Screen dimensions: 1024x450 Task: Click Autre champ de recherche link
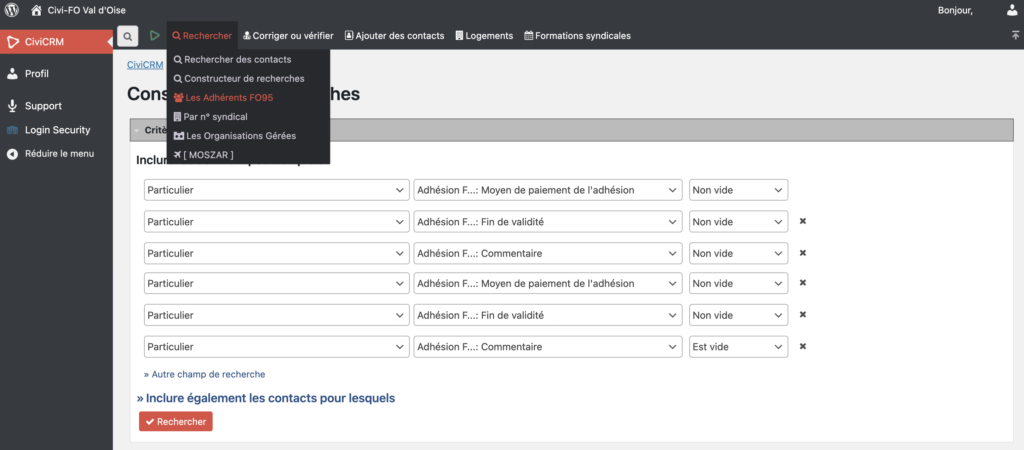coord(205,374)
